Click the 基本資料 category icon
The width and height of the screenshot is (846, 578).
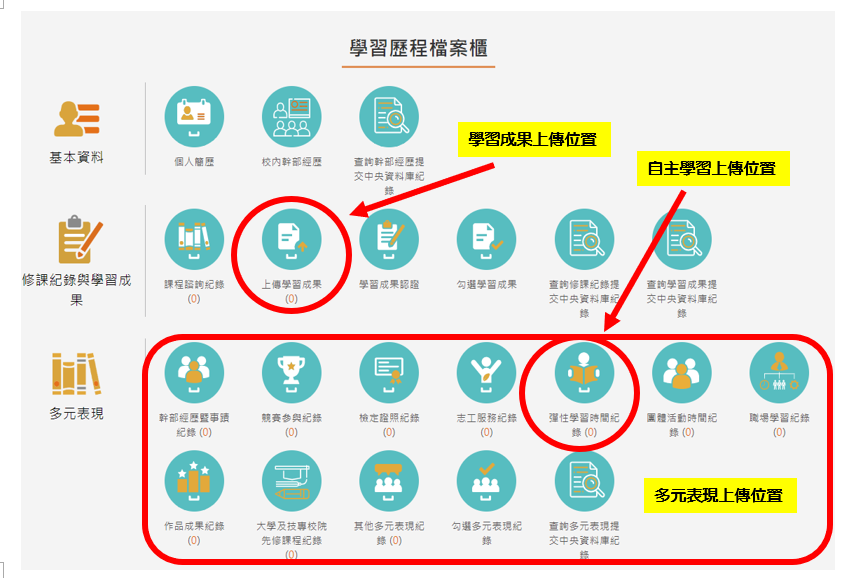(77, 119)
